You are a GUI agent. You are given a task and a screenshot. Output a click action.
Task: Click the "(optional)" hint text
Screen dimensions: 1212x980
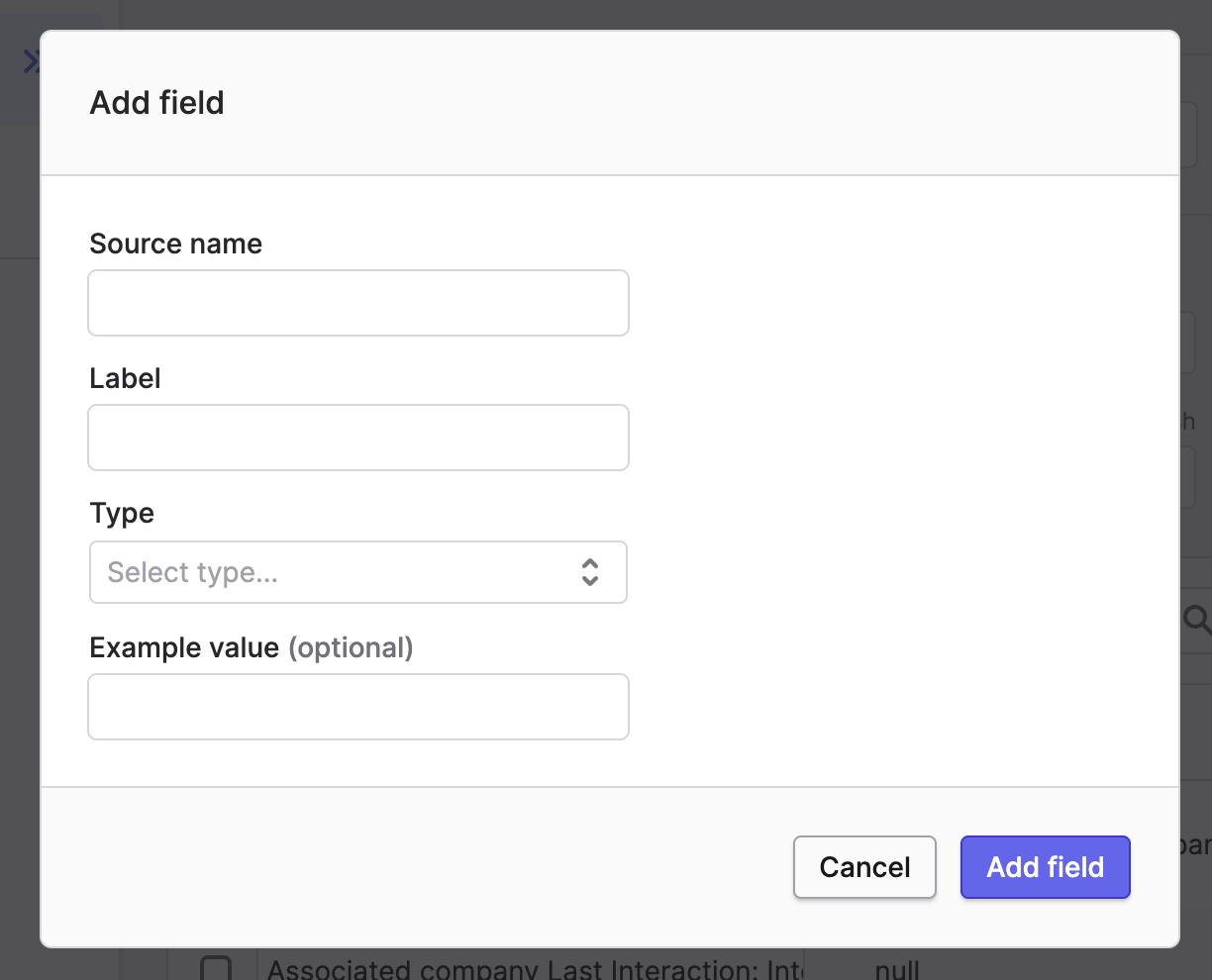coord(351,647)
